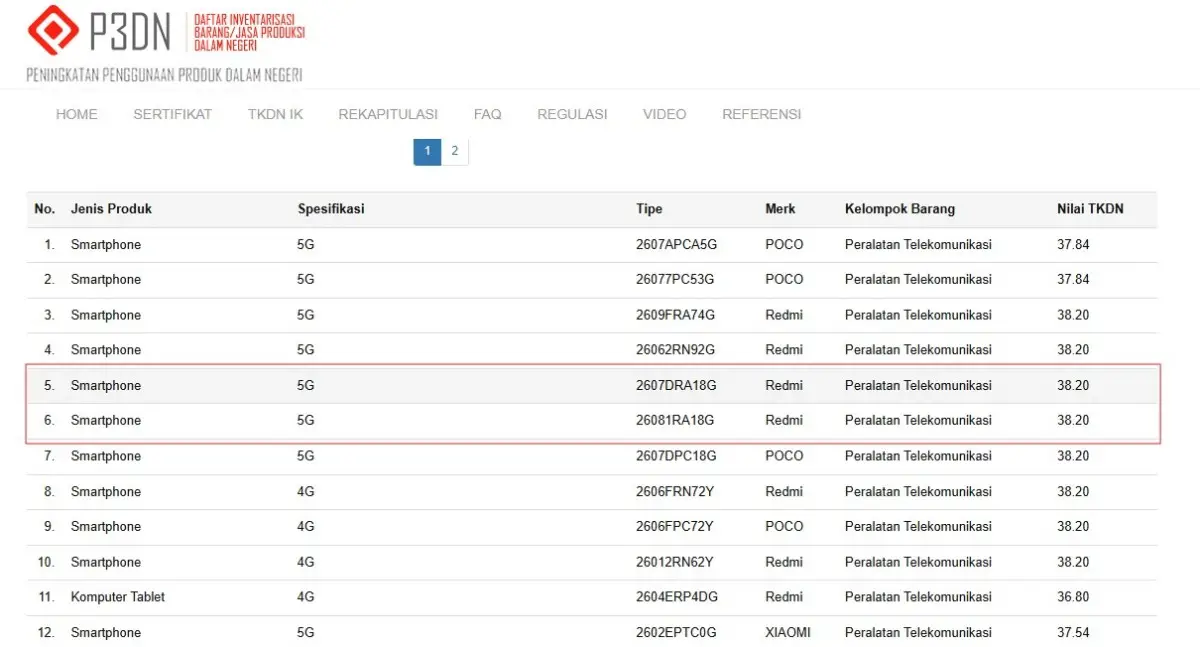Select type cell 2607DPC18G
This screenshot has height=647, width=1200.
(x=677, y=456)
